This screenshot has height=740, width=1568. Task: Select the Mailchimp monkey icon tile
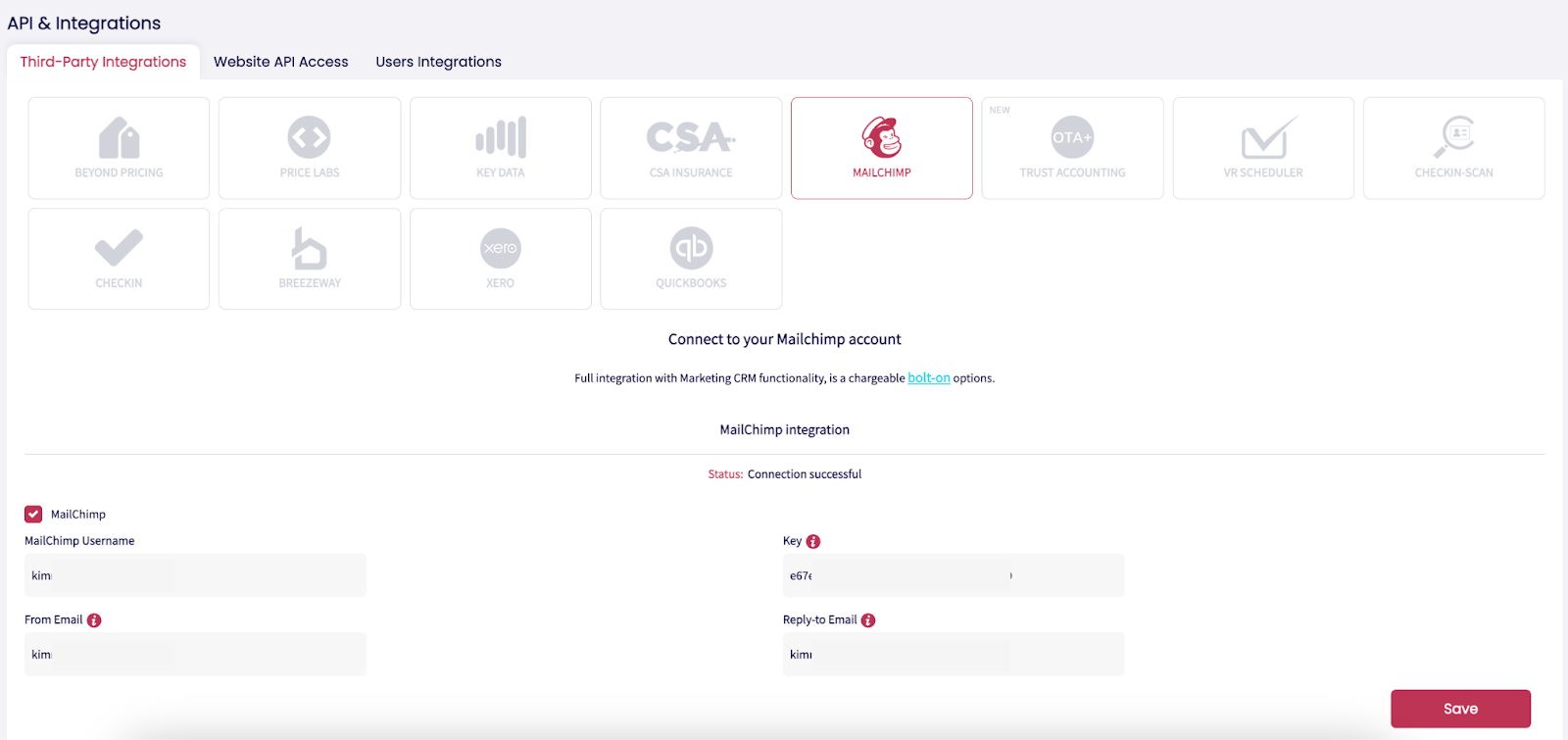pyautogui.click(x=882, y=148)
